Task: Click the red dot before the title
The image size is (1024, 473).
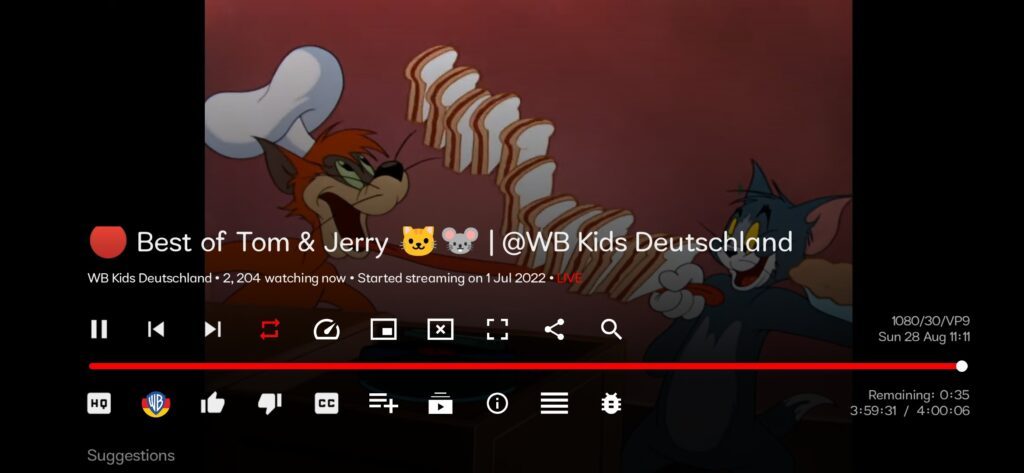Action: pyautogui.click(x=108, y=241)
